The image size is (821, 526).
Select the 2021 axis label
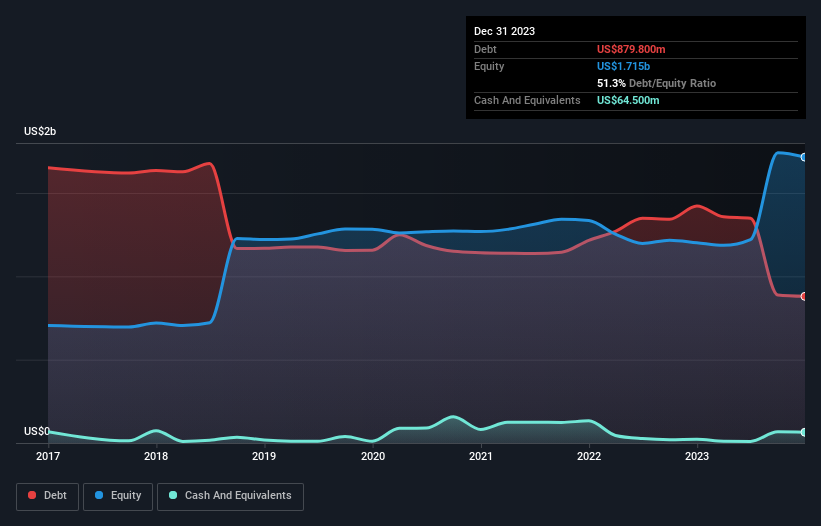tap(481, 456)
